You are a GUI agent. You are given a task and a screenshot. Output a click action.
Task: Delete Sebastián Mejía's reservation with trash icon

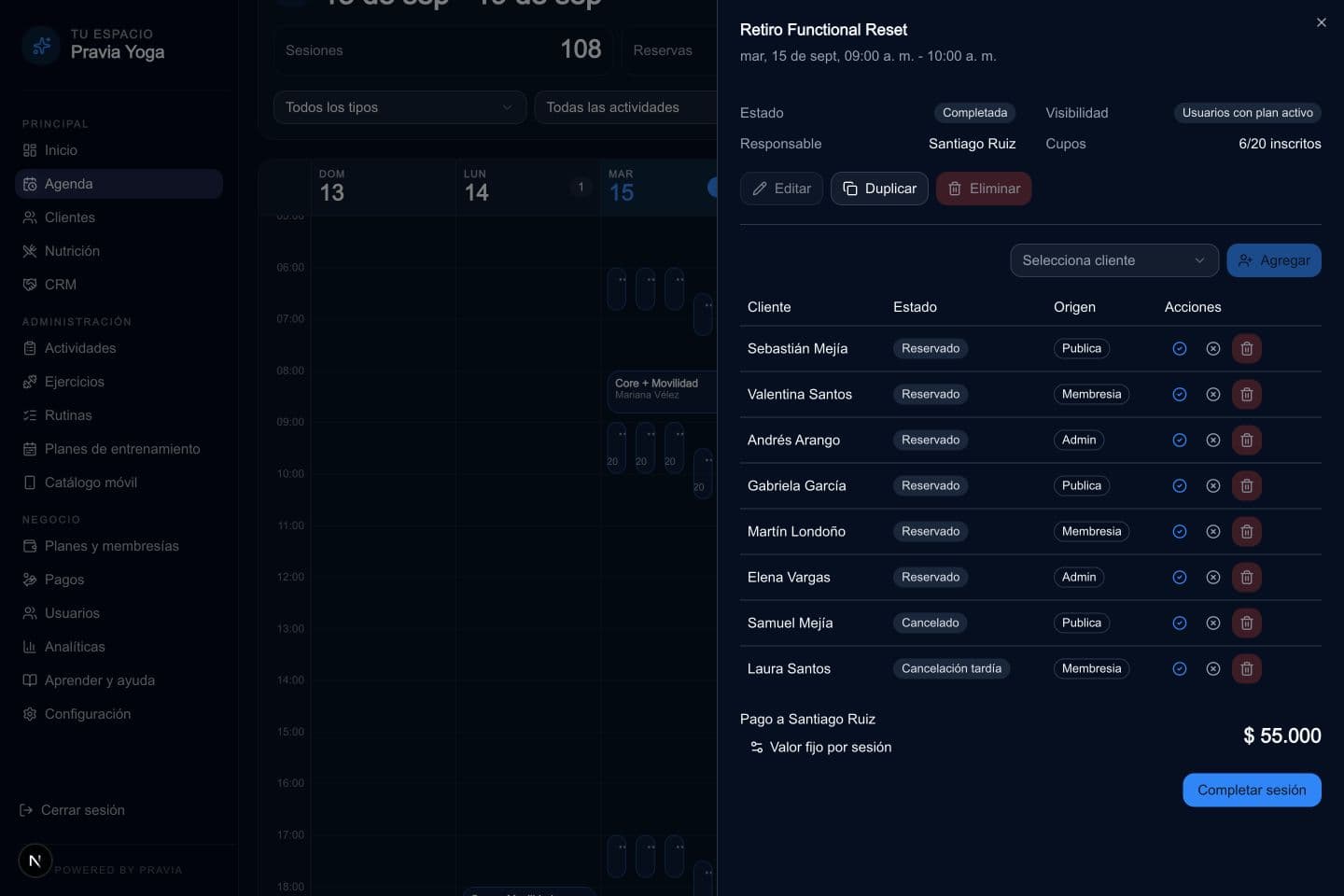click(x=1246, y=348)
